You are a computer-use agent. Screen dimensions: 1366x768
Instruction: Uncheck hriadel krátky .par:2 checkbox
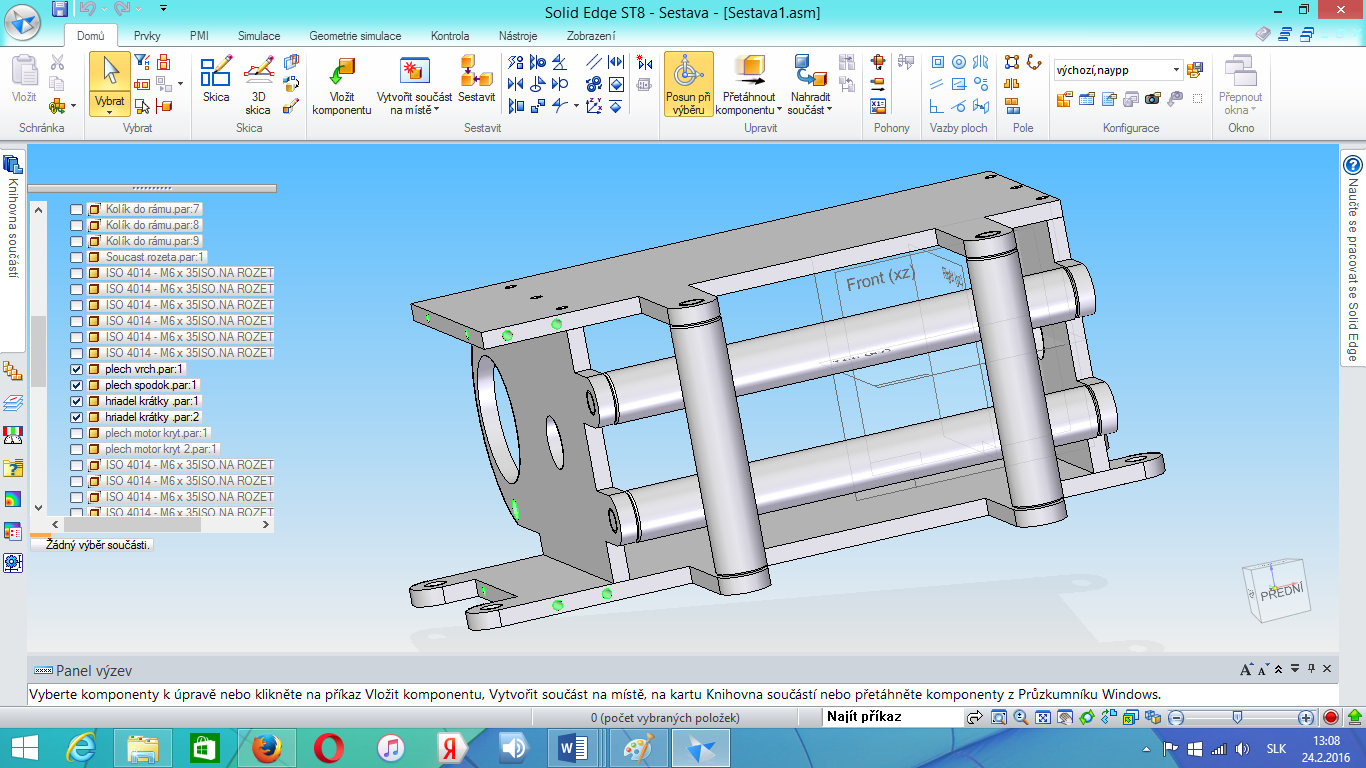[x=77, y=417]
